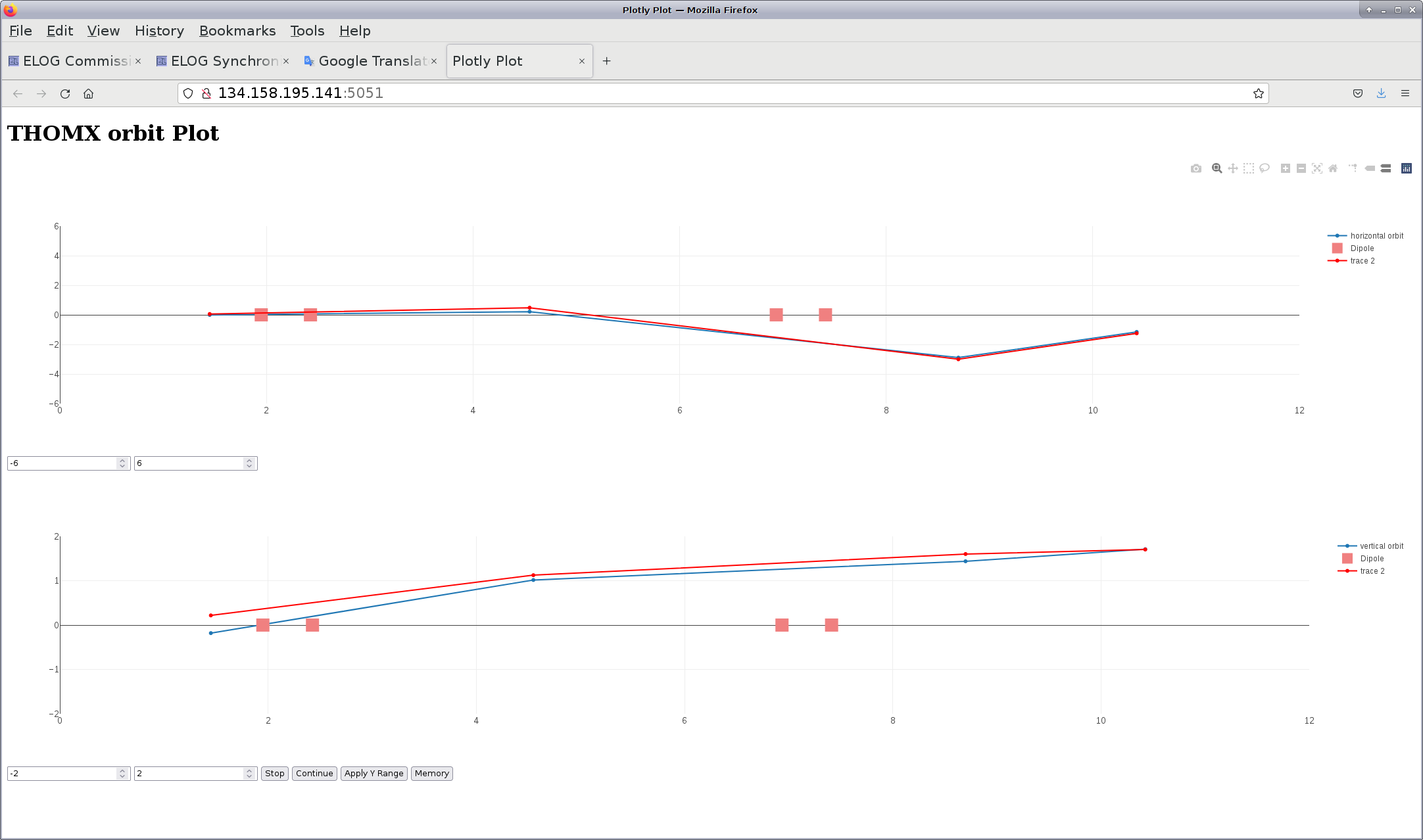This screenshot has height=840, width=1423.
Task: Download plot as PNG camera icon
Action: click(1195, 169)
